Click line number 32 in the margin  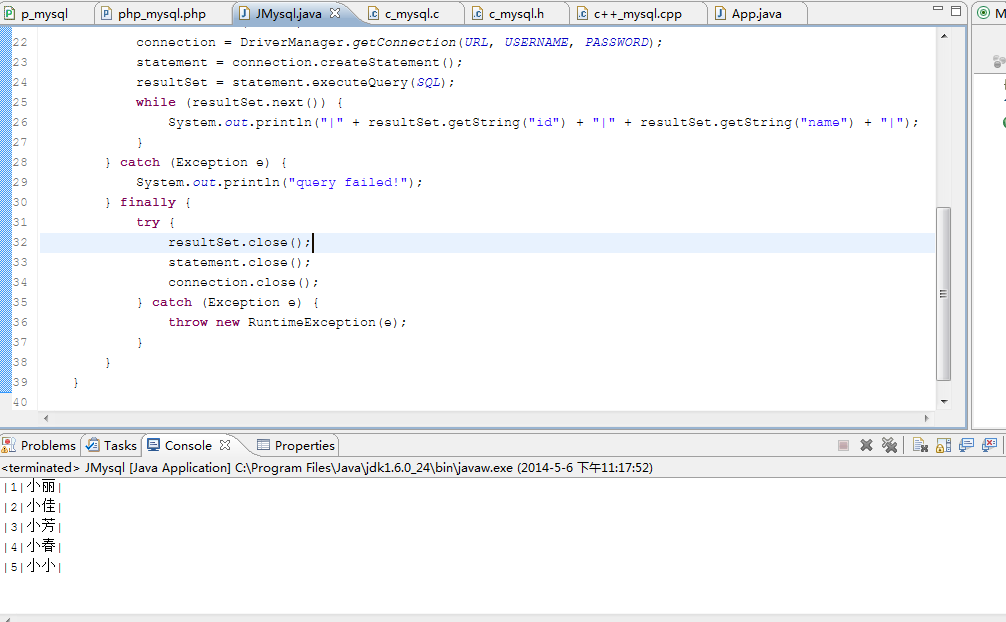19,241
